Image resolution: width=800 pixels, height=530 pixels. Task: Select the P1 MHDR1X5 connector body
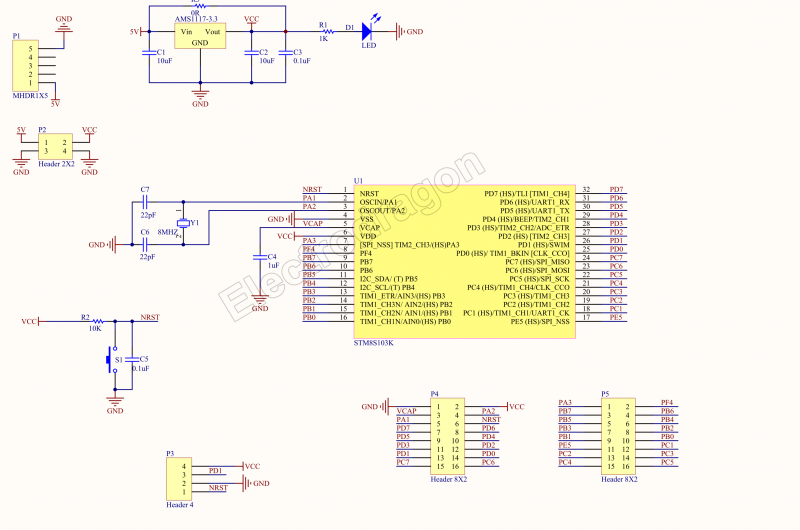(25, 66)
